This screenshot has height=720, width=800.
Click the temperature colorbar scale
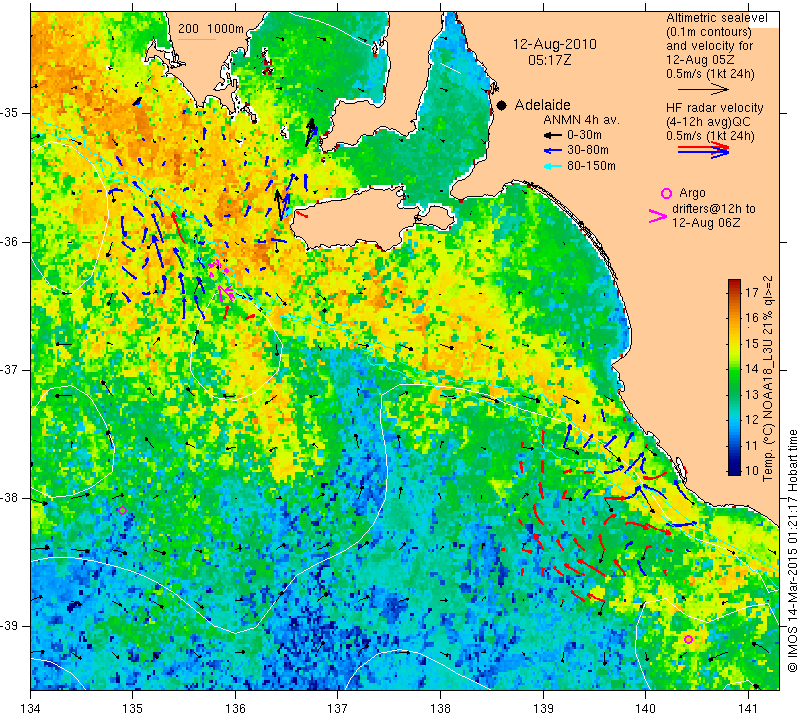tap(734, 377)
